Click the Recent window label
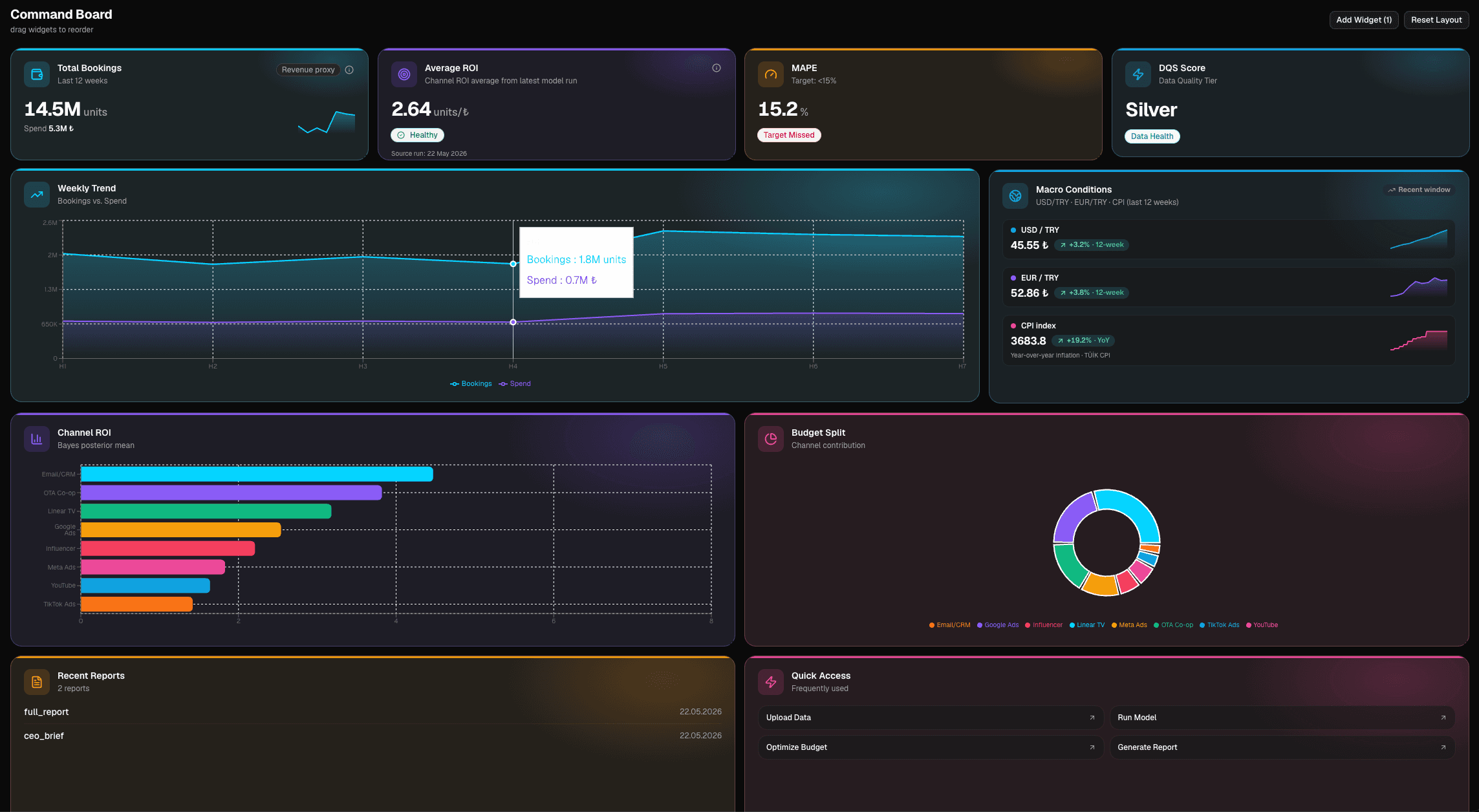 coord(1419,189)
